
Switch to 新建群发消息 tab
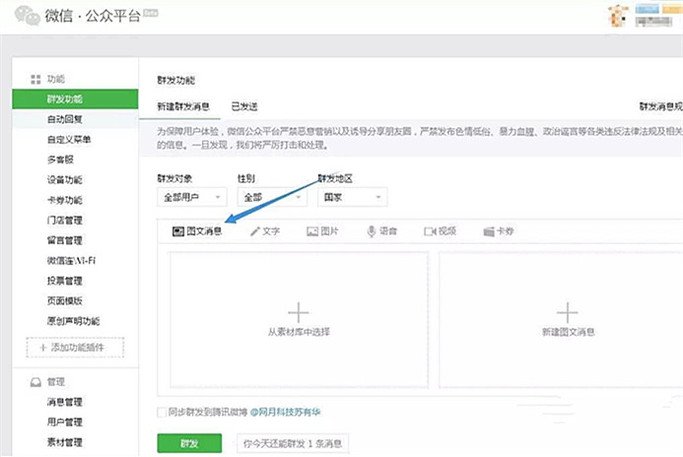pos(183,106)
